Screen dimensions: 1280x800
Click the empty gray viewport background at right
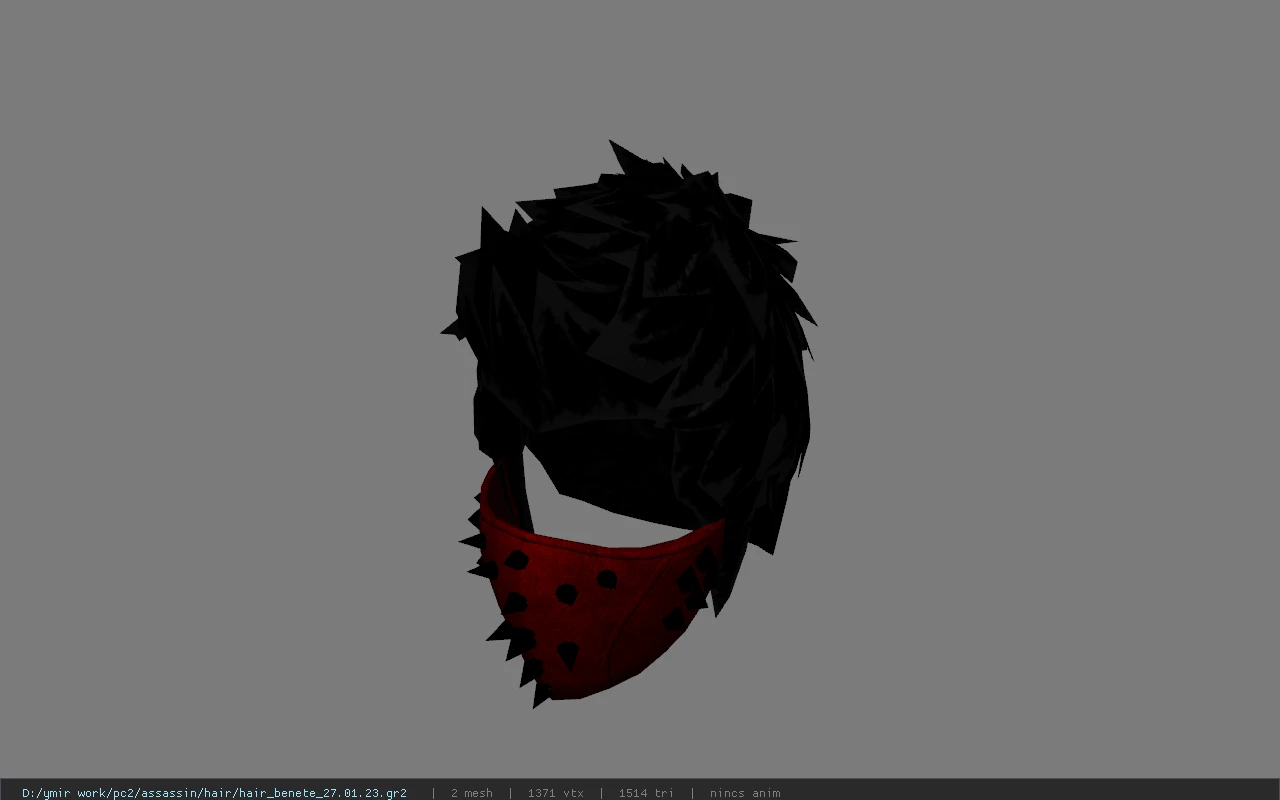point(1050,400)
